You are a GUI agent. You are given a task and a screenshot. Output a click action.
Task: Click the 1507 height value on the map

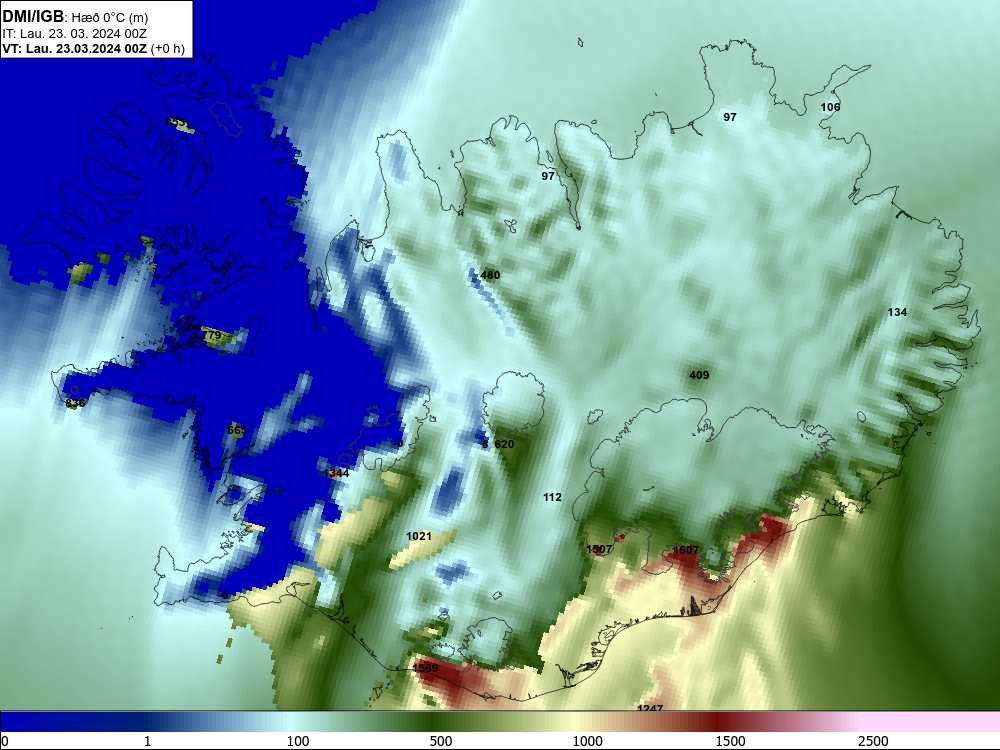(x=599, y=549)
